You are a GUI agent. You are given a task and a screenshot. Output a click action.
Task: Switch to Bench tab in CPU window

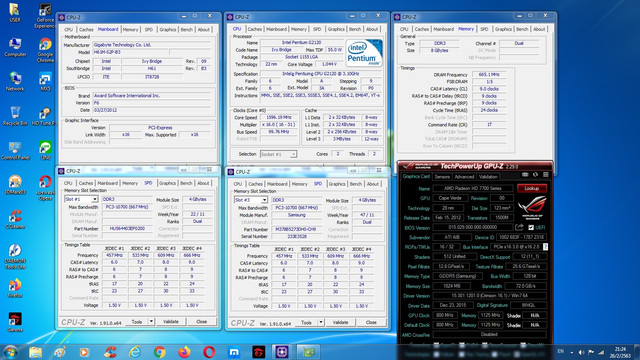pos(355,29)
